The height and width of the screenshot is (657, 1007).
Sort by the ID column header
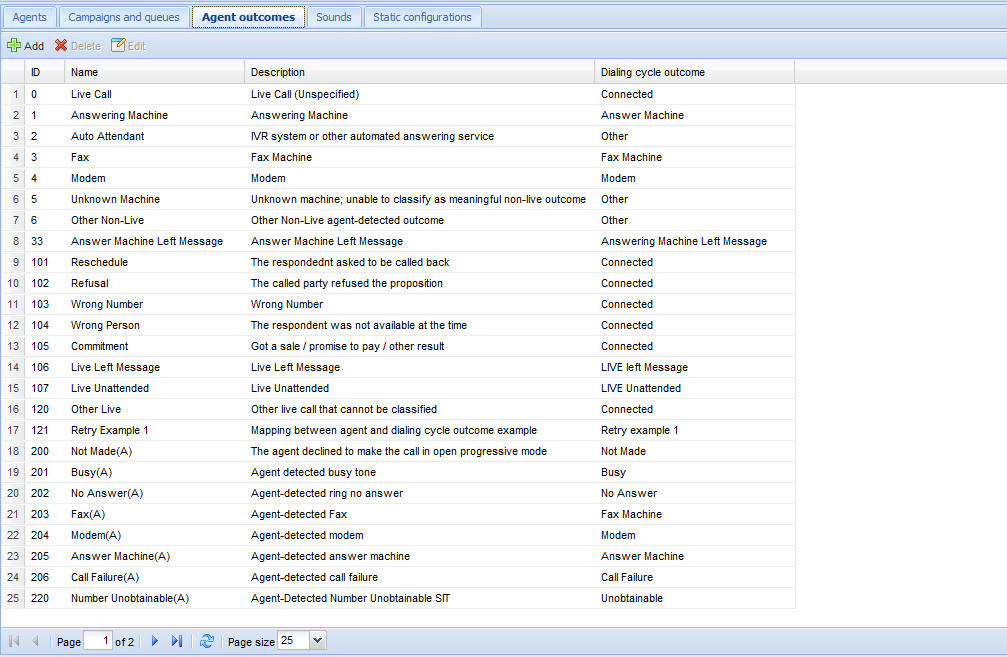44,73
